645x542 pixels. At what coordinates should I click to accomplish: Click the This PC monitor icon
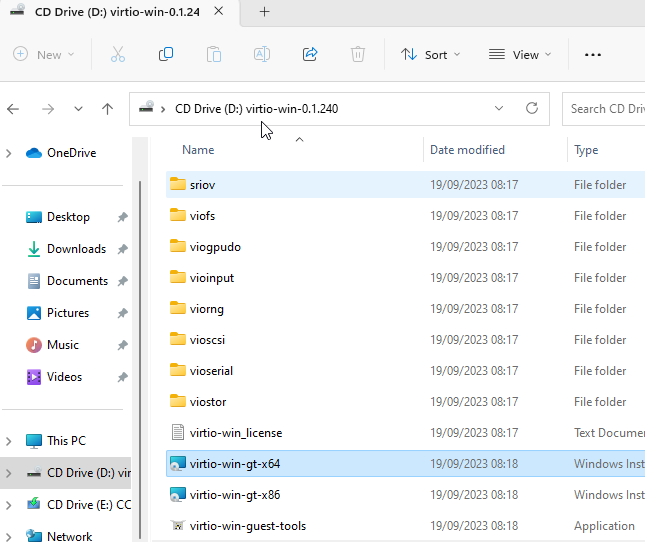point(34,441)
